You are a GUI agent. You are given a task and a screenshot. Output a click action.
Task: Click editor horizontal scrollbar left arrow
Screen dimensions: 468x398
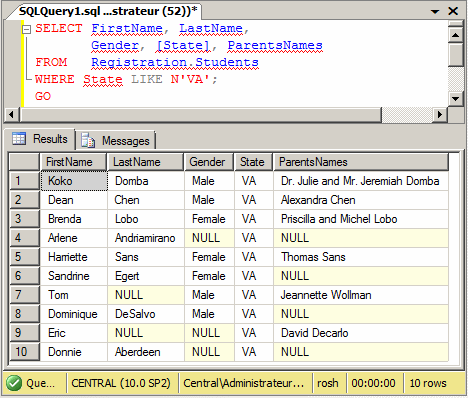pos(11,115)
